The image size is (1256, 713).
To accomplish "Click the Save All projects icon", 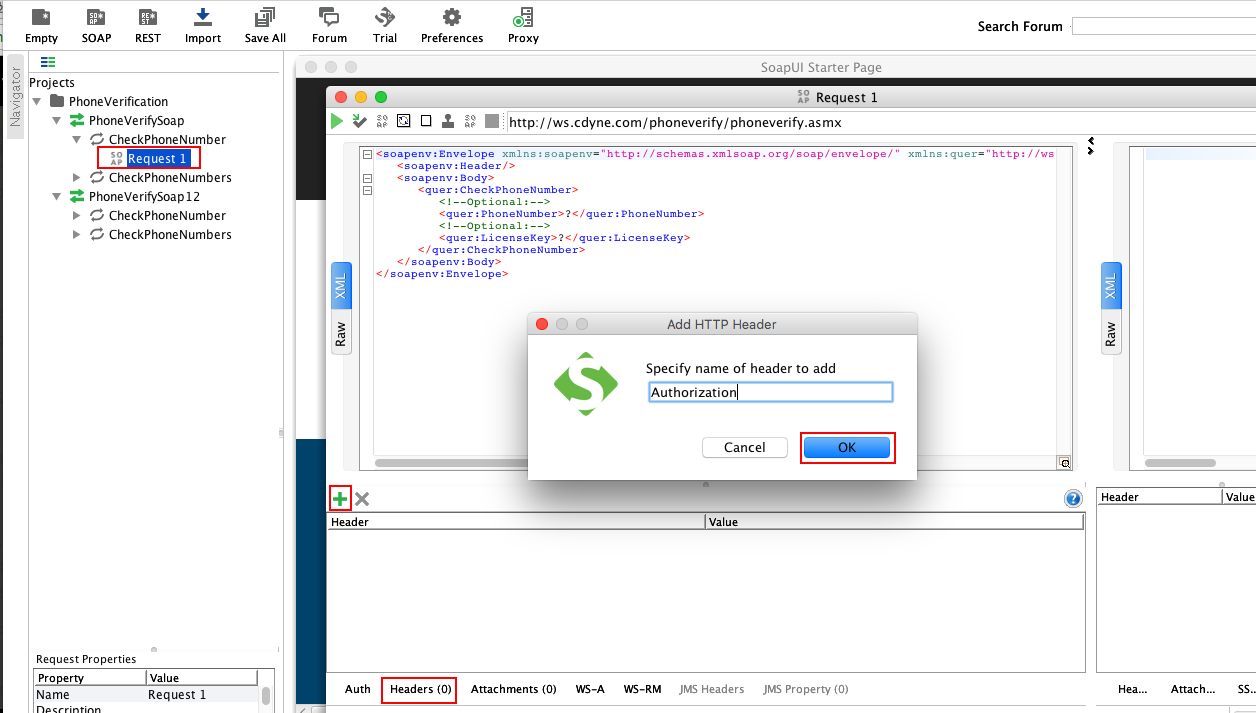I will click(264, 22).
